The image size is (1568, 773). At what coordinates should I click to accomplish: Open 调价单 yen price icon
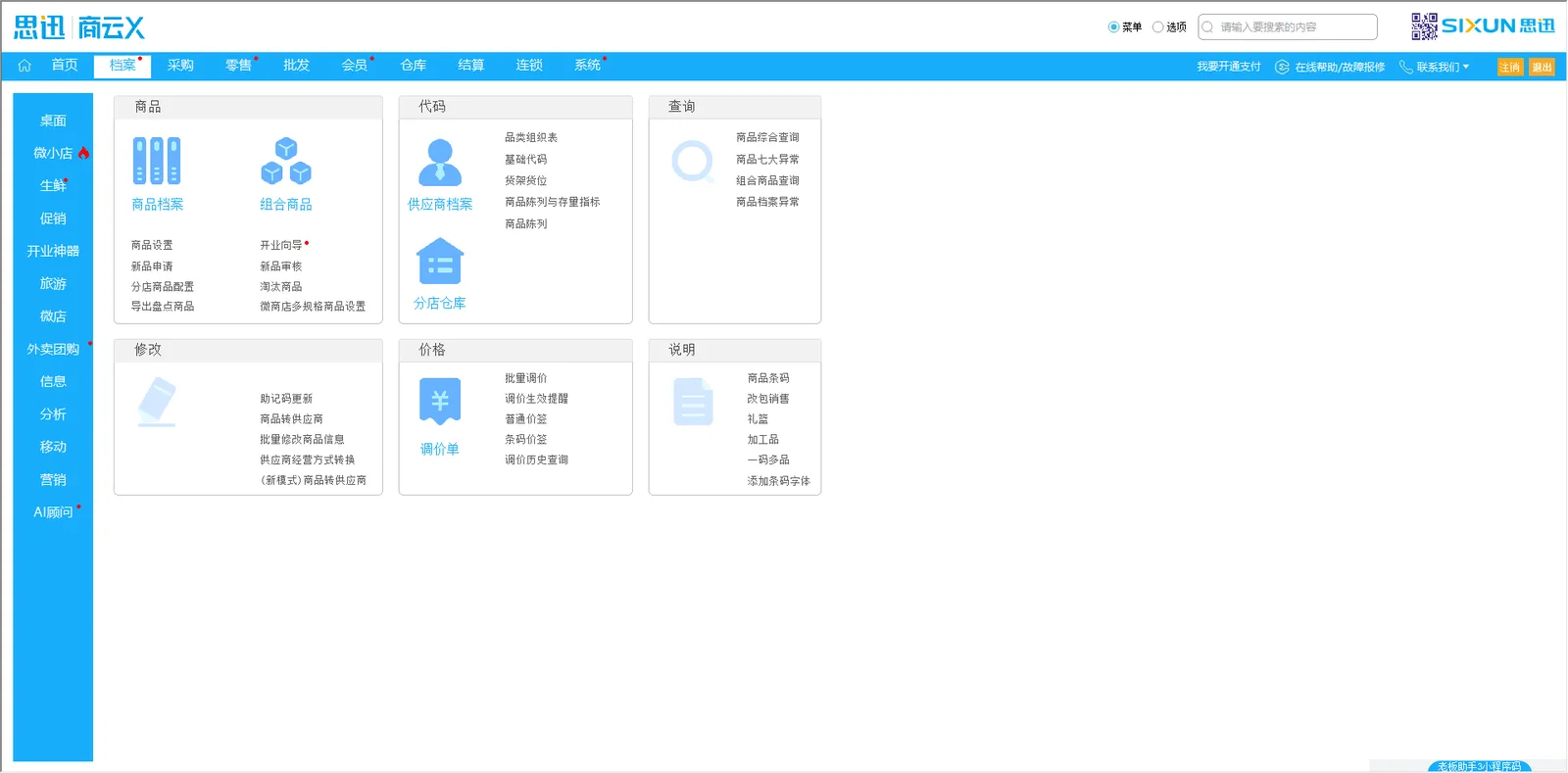click(x=440, y=401)
